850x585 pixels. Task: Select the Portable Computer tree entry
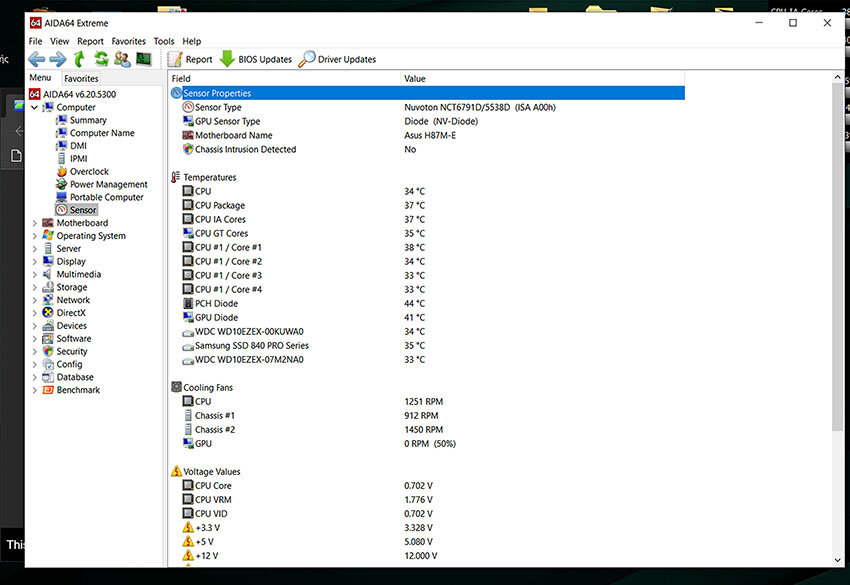pyautogui.click(x=106, y=198)
